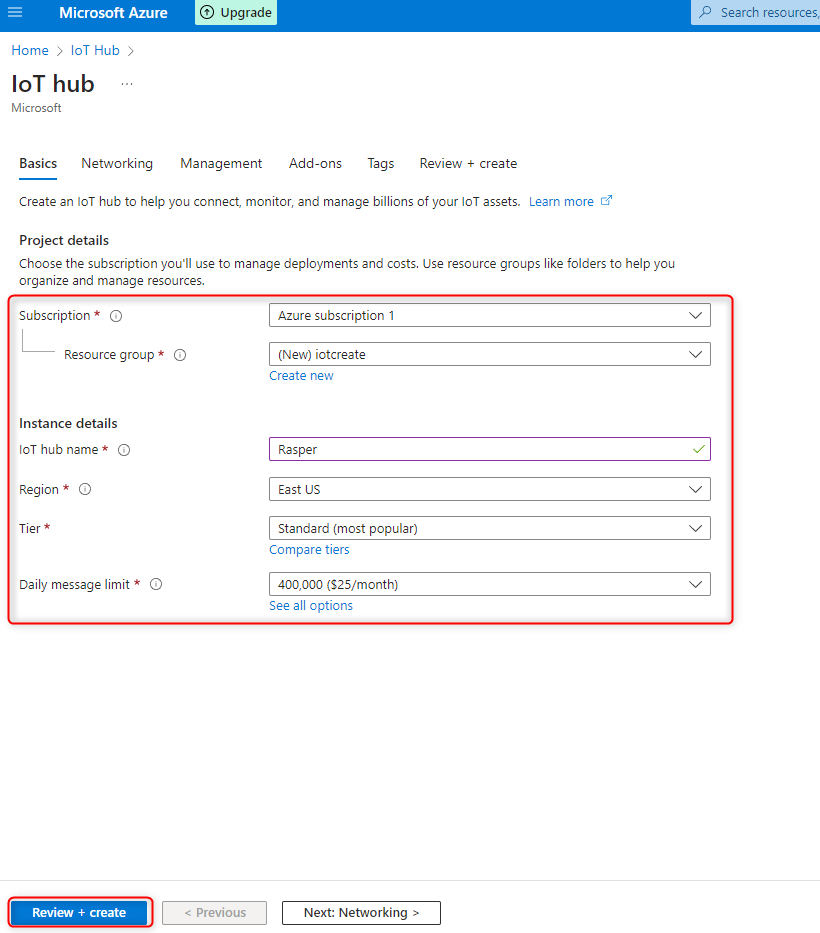820x933 pixels.
Task: Click the Microsoft Azure portal title
Action: 113,12
